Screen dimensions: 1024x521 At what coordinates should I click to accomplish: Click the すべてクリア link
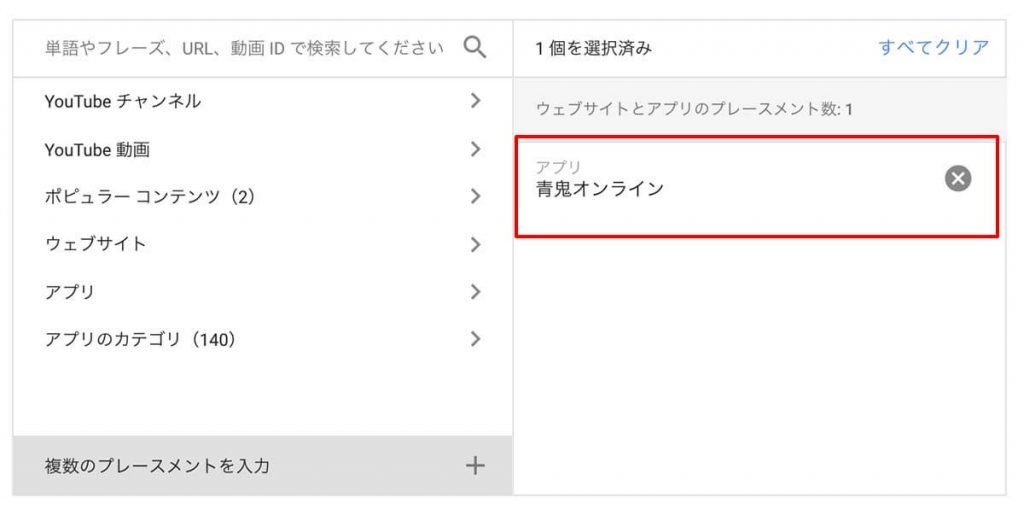click(x=933, y=48)
